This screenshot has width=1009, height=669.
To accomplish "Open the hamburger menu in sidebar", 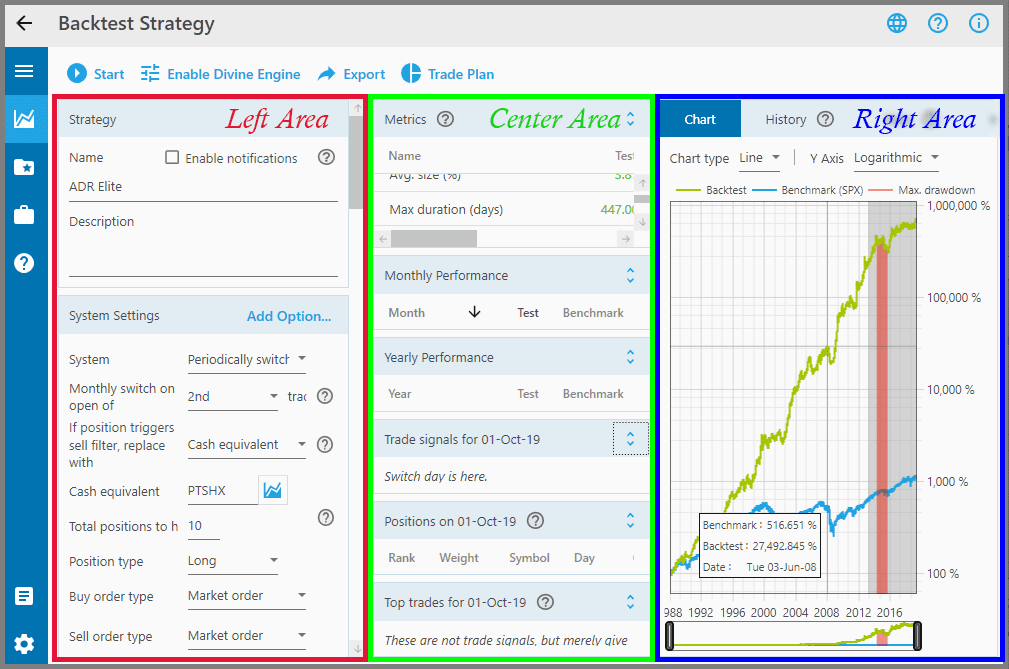I will click(24, 71).
